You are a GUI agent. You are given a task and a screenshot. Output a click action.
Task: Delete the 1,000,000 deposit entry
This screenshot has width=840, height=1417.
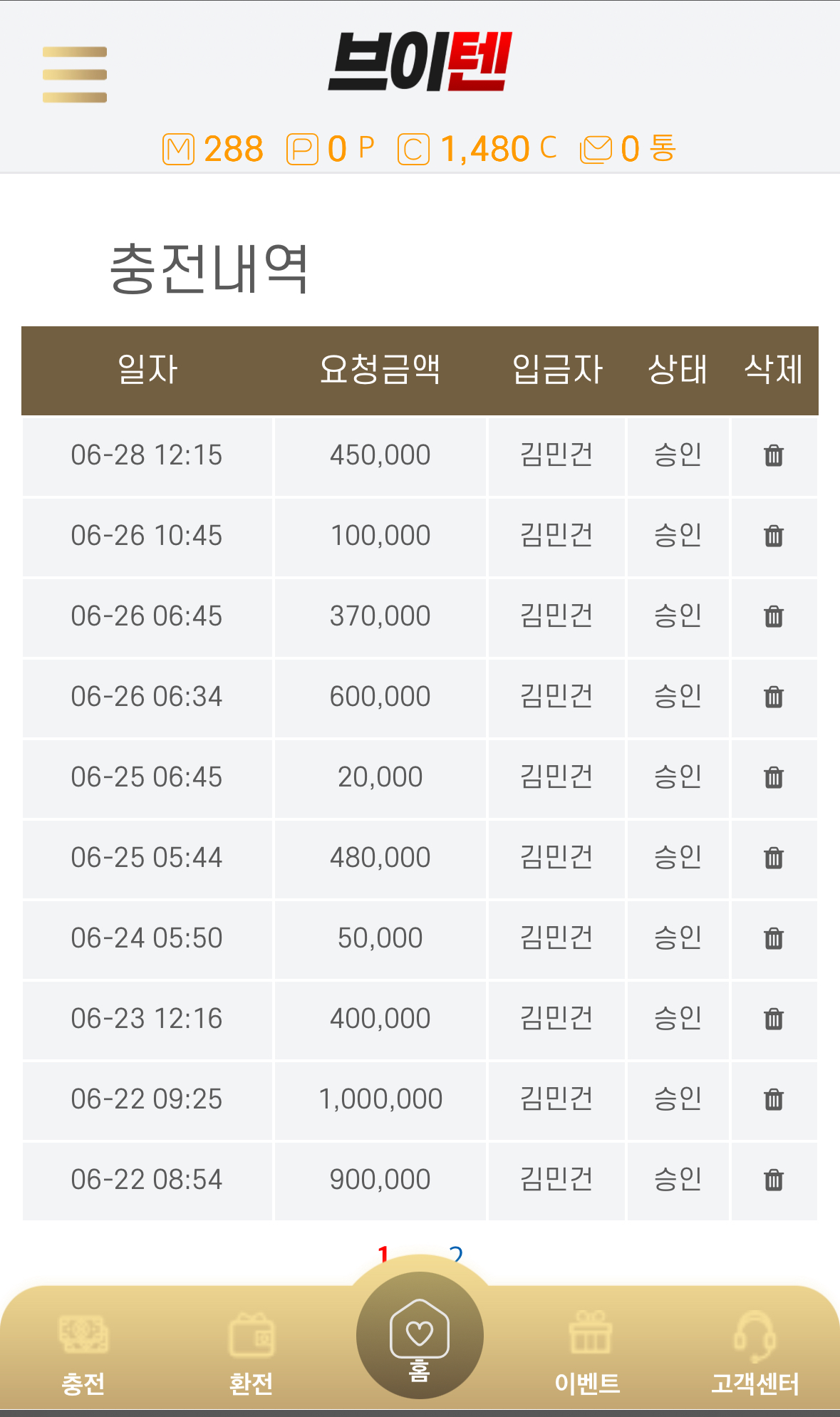774,1099
